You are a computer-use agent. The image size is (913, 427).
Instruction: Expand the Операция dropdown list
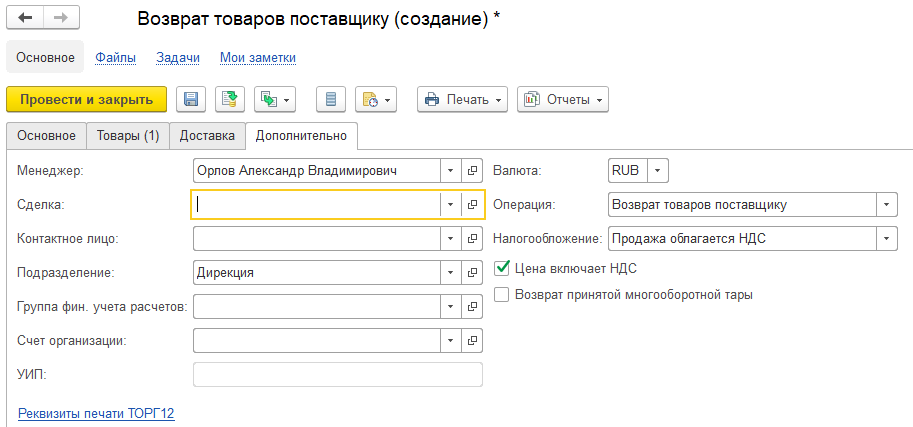click(886, 204)
